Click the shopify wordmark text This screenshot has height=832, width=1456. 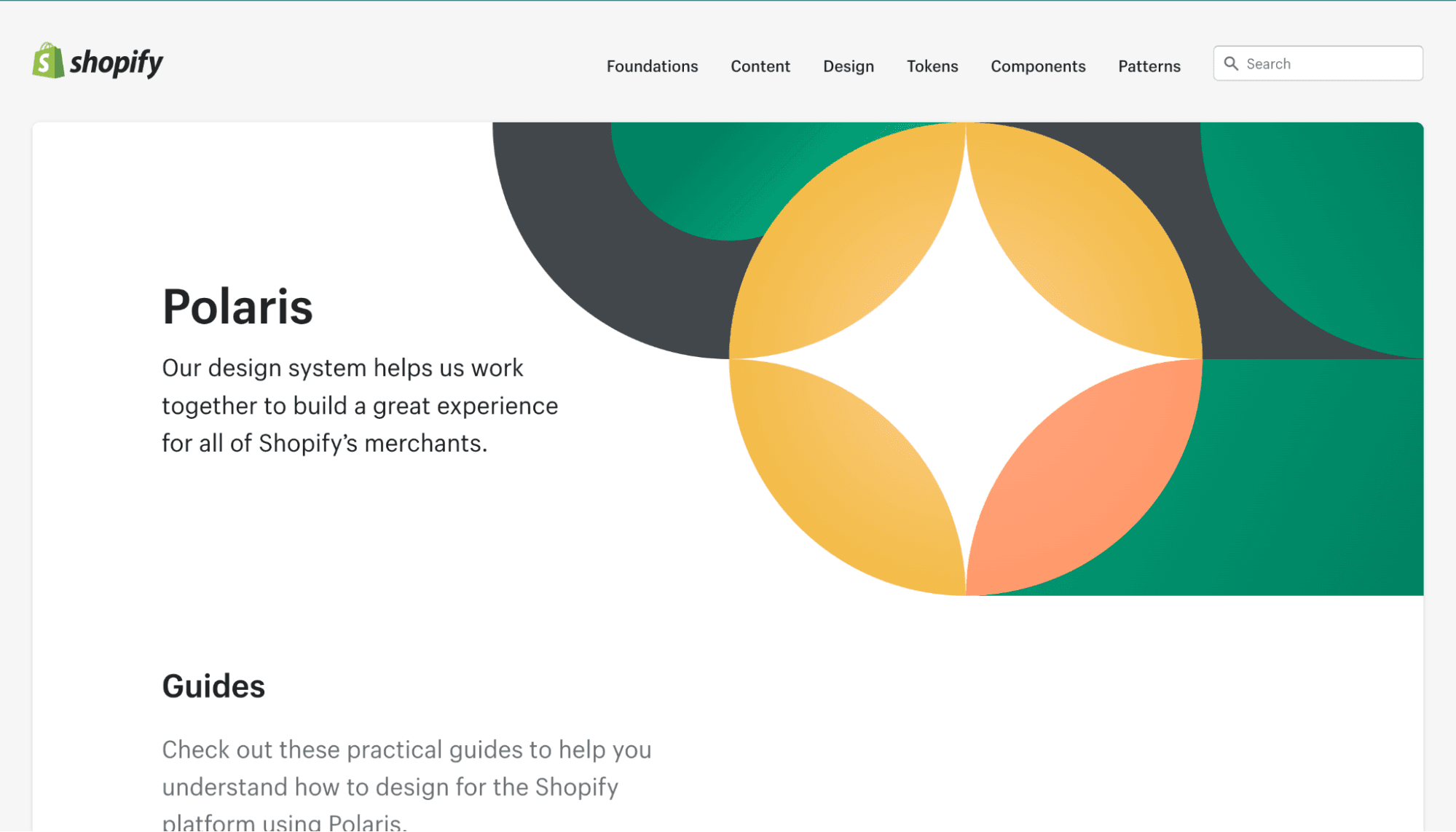[x=117, y=63]
